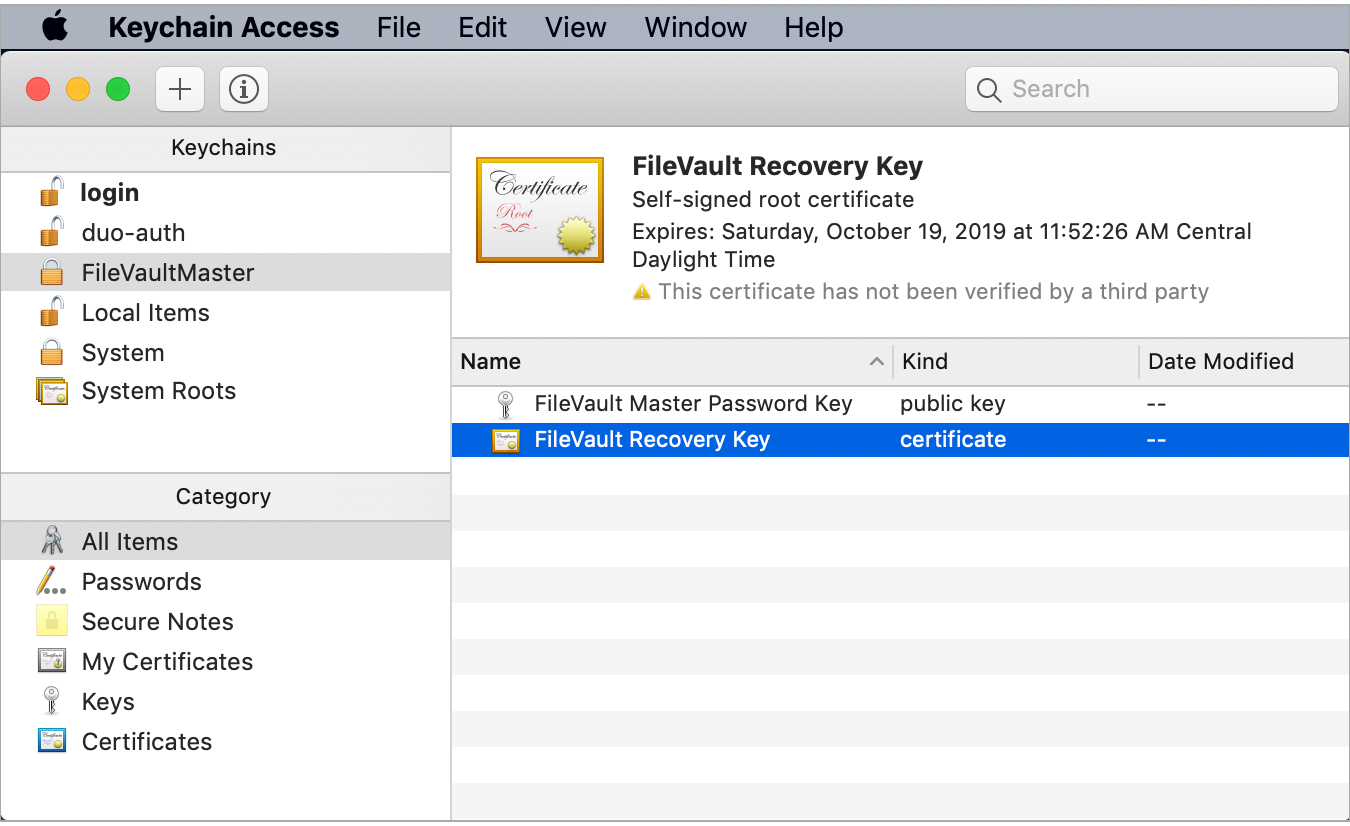Click the Name column sort arrow
The width and height of the screenshot is (1350, 826).
coord(877,362)
